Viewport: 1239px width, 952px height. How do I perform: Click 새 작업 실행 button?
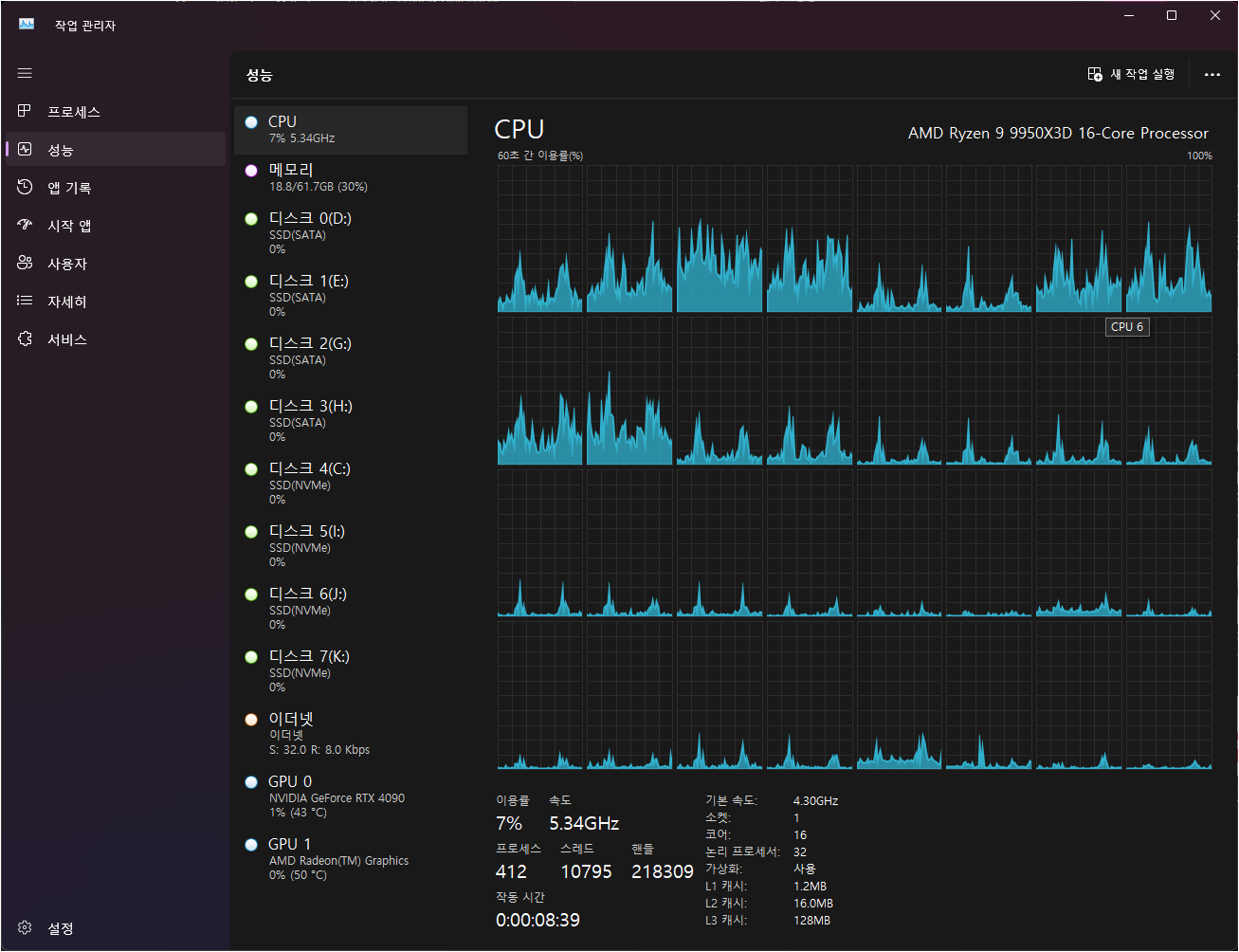[1131, 75]
